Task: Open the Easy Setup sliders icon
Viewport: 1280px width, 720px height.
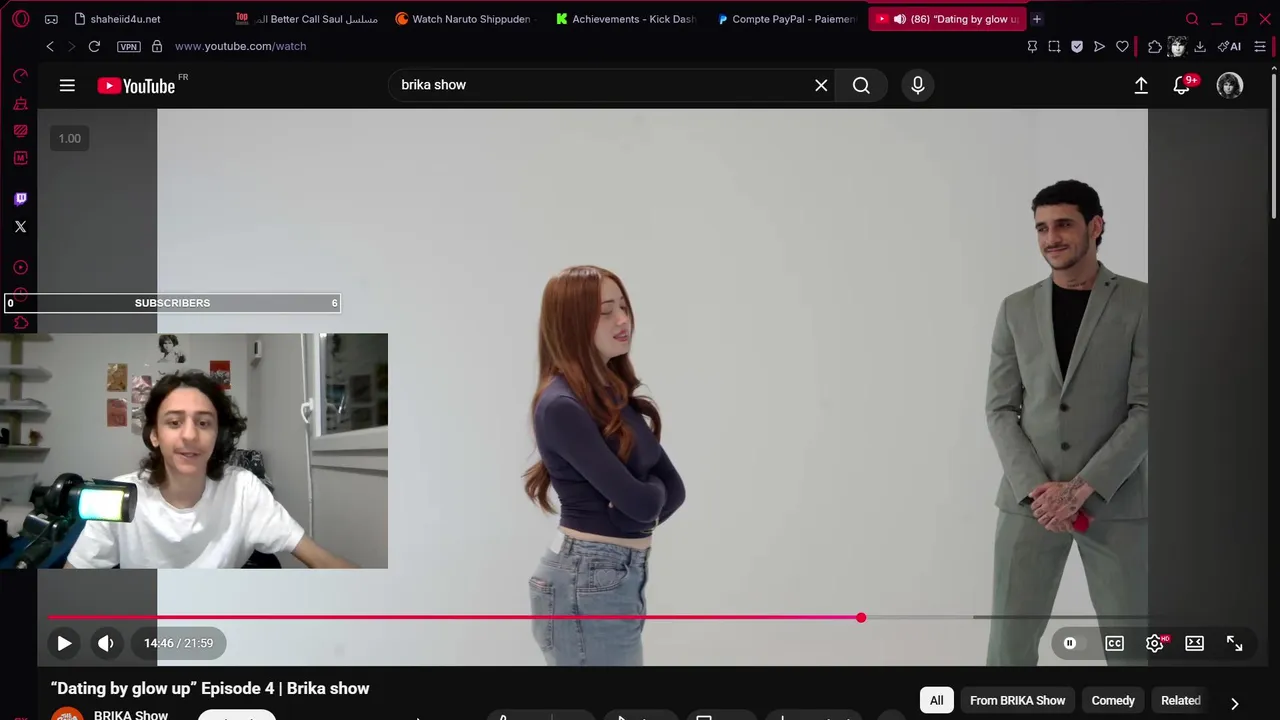Action: pyautogui.click(x=1260, y=46)
